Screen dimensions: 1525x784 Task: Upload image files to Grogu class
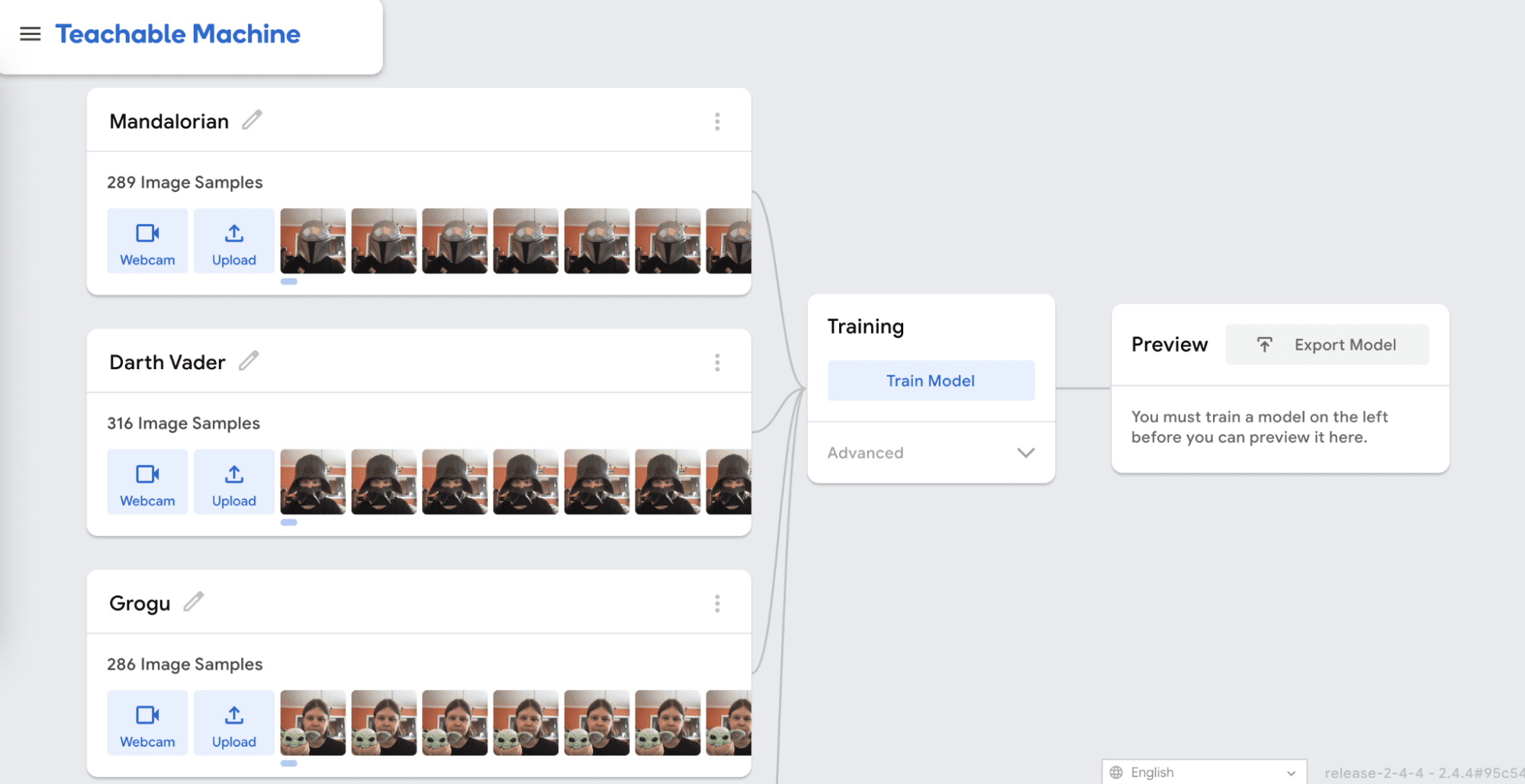pos(233,724)
